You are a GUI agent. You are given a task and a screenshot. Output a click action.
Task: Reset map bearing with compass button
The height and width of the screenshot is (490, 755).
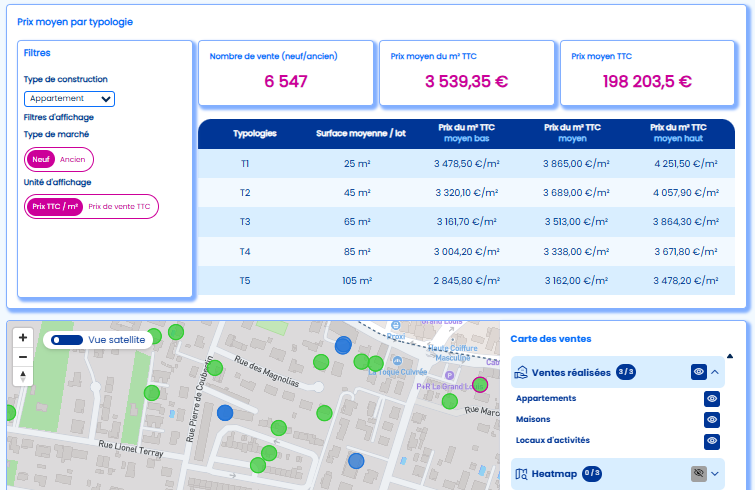tap(23, 376)
